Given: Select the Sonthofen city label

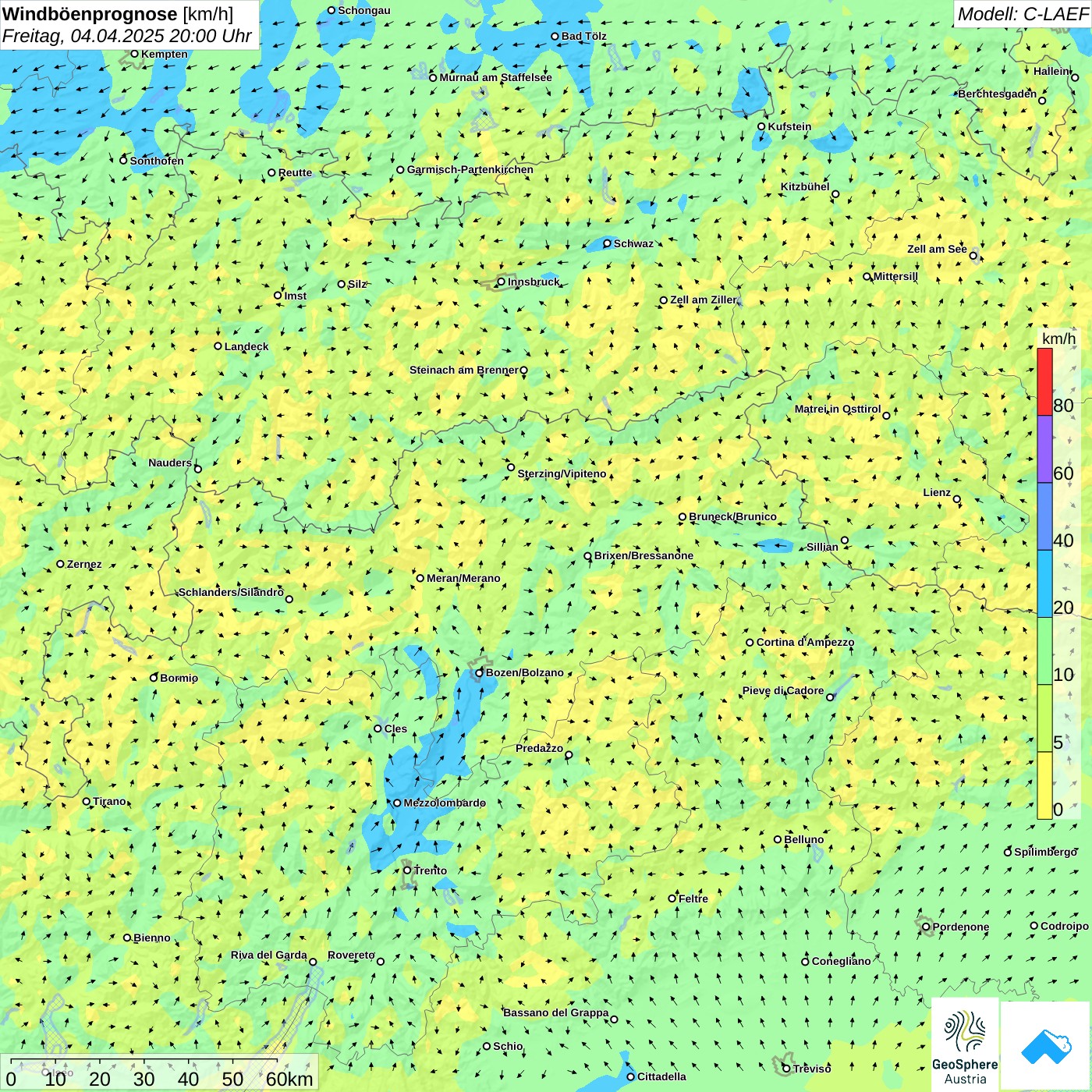Looking at the screenshot, I should [x=157, y=161].
